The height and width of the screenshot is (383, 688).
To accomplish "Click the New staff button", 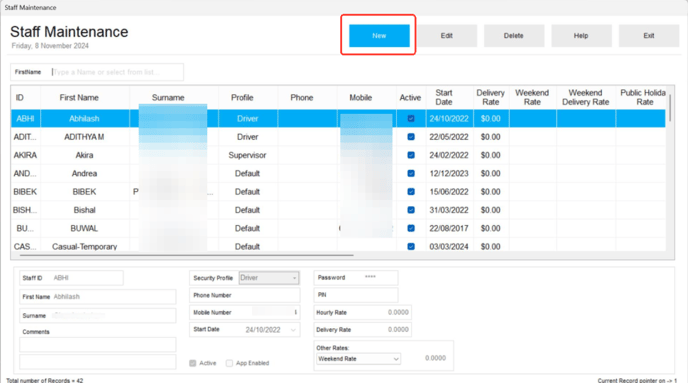I will tap(379, 36).
